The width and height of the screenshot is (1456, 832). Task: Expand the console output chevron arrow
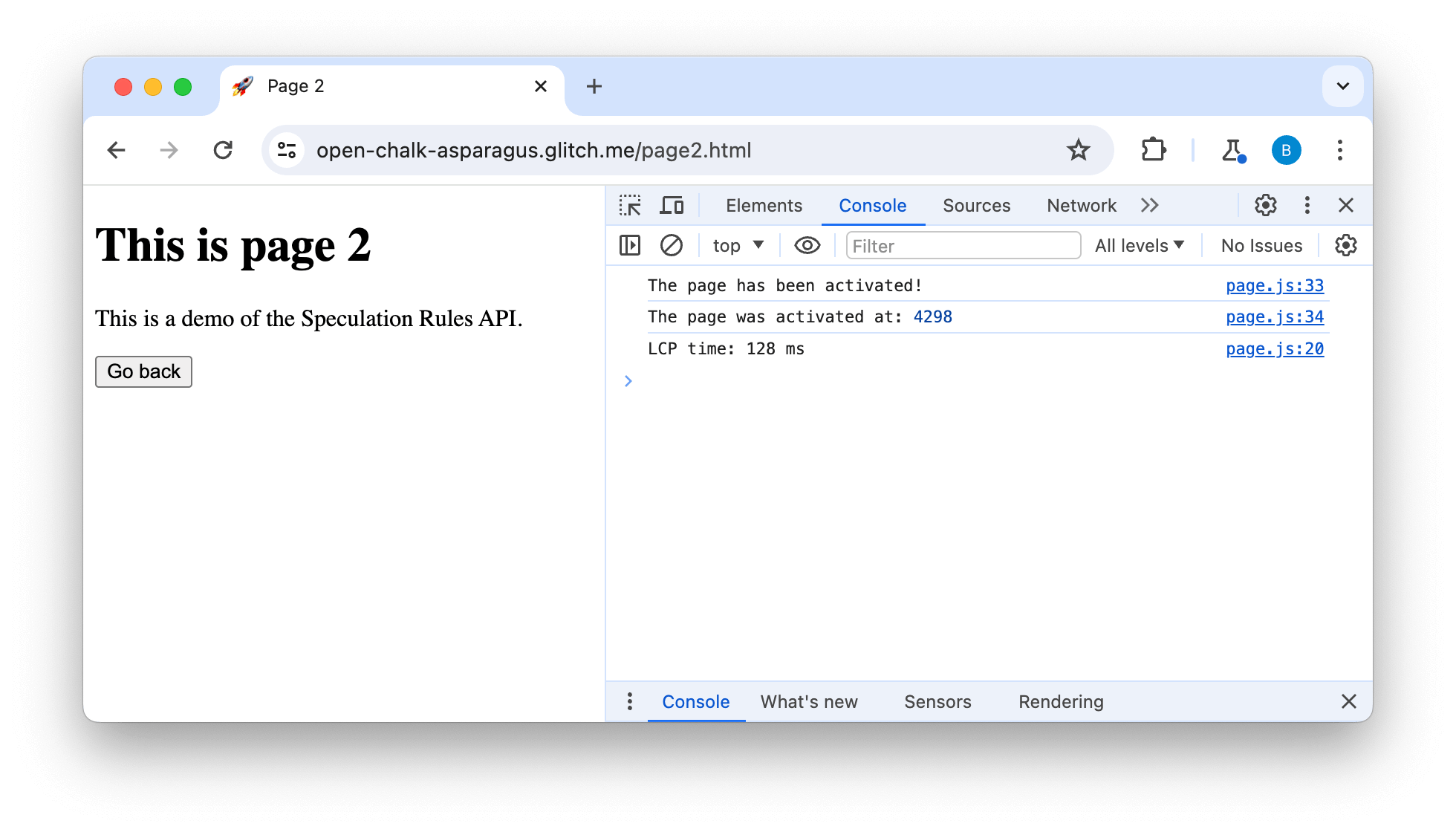click(x=628, y=381)
